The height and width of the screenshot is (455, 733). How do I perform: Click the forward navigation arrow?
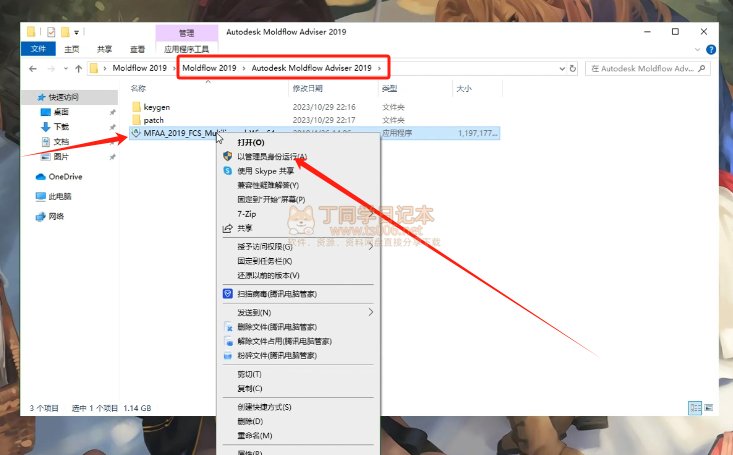[x=51, y=69]
